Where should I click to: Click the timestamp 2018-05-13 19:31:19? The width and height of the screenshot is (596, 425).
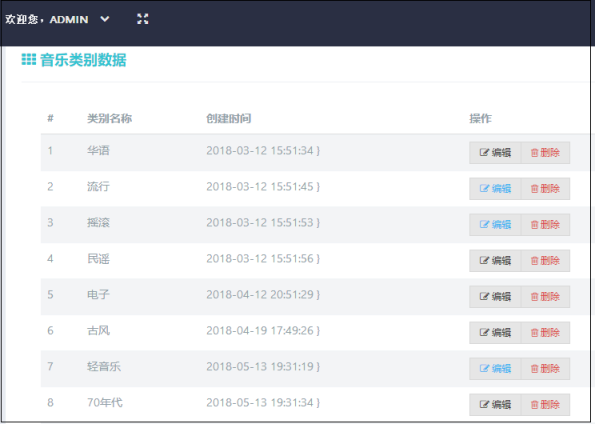260,366
